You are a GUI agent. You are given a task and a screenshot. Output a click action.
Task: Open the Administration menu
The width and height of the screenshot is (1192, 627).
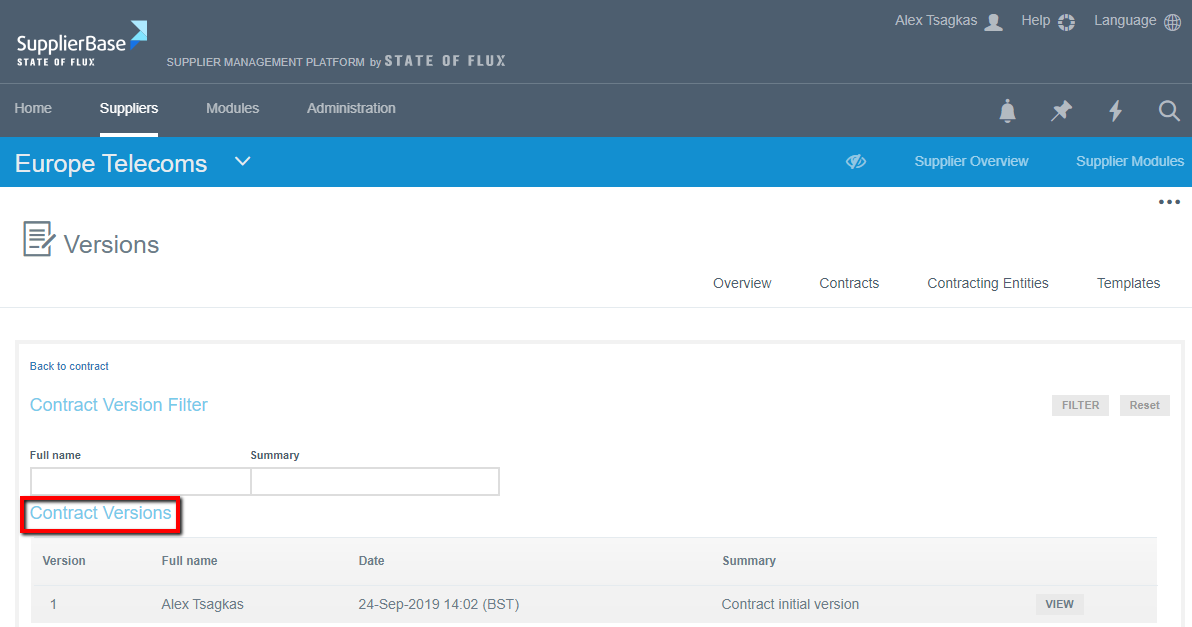pos(351,108)
